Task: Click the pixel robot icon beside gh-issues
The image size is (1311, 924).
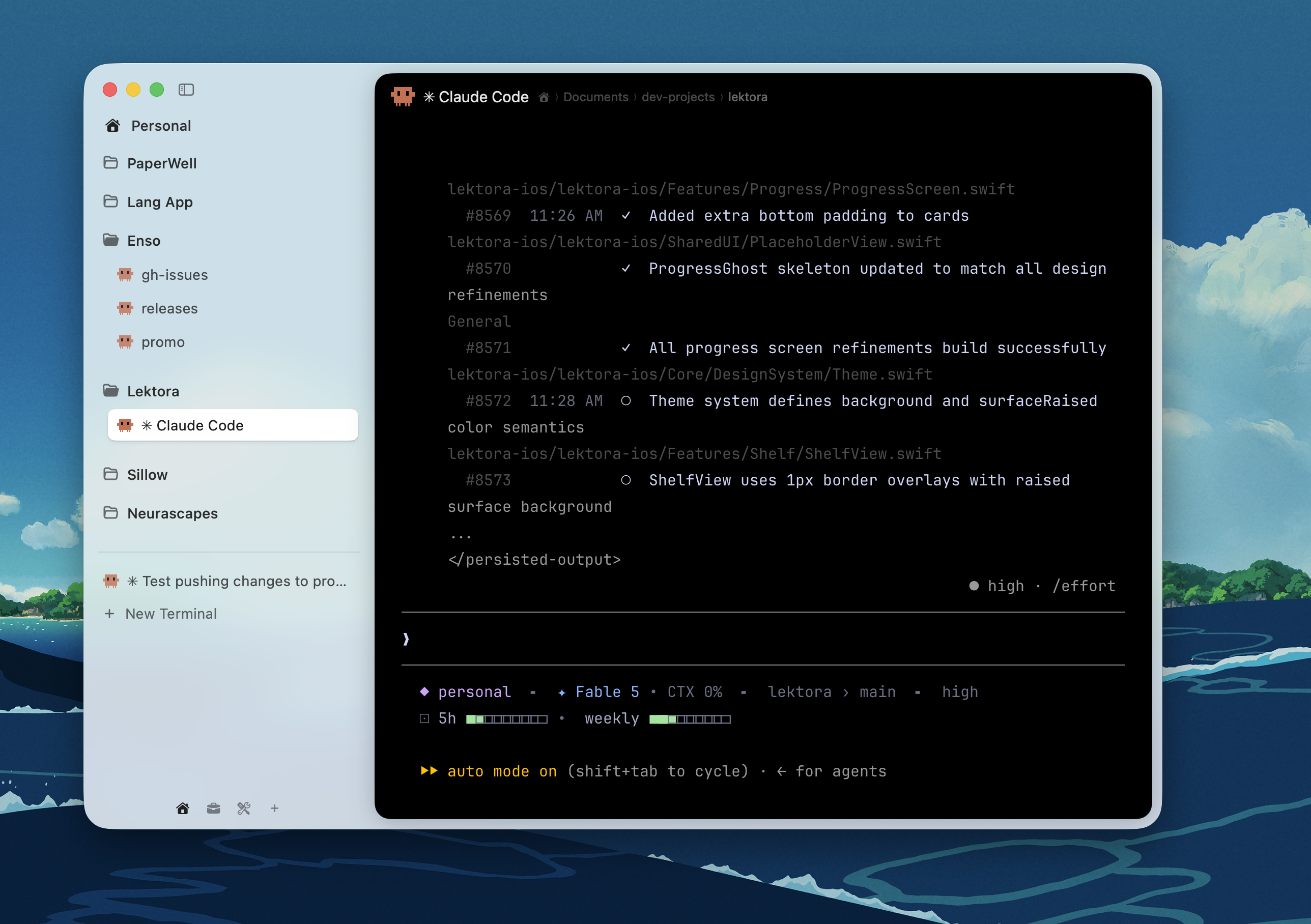Action: pos(125,275)
